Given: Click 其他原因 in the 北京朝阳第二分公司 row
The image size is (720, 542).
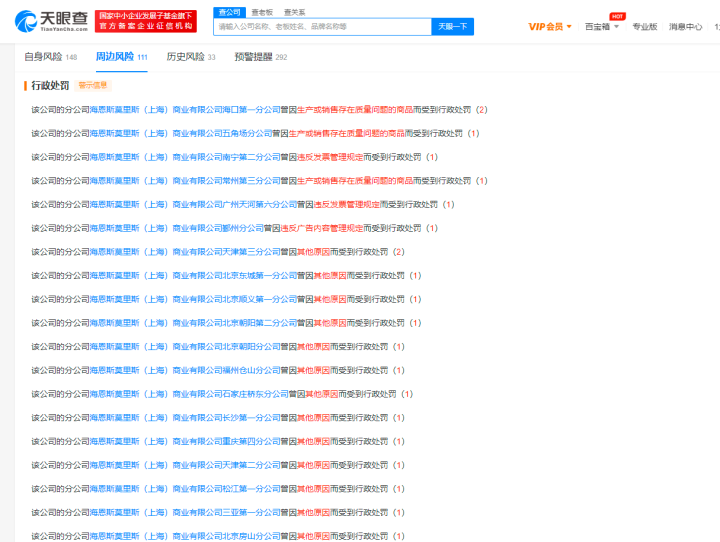Looking at the screenshot, I should (x=330, y=323).
